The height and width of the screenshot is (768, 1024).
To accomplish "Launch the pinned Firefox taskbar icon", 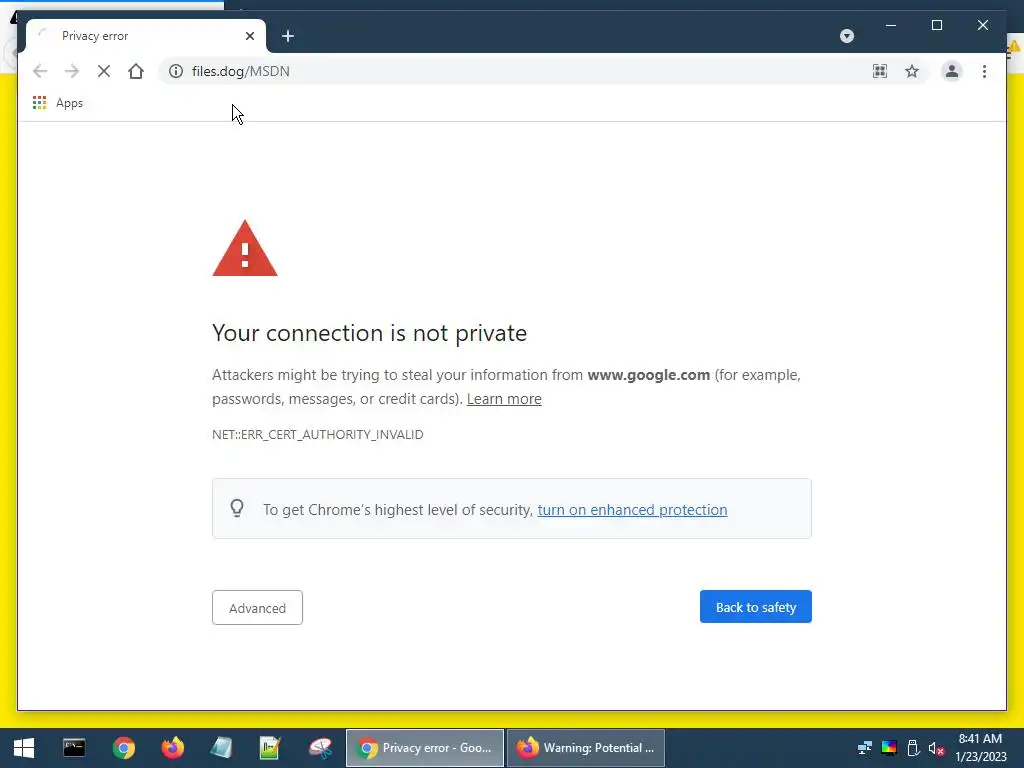I will [x=172, y=748].
